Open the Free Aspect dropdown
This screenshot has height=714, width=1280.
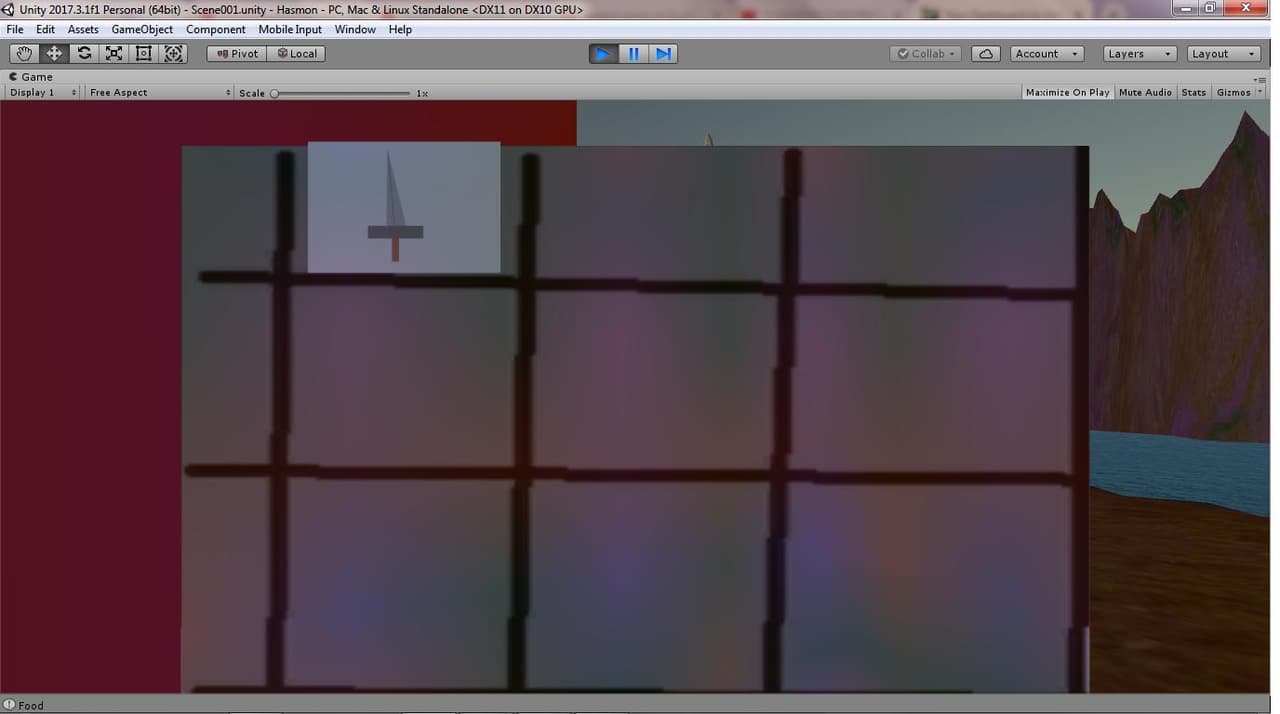coord(160,92)
